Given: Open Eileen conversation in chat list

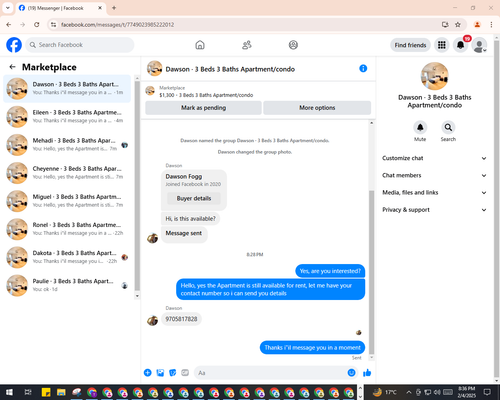Looking at the screenshot, I should pyautogui.click(x=67, y=117).
